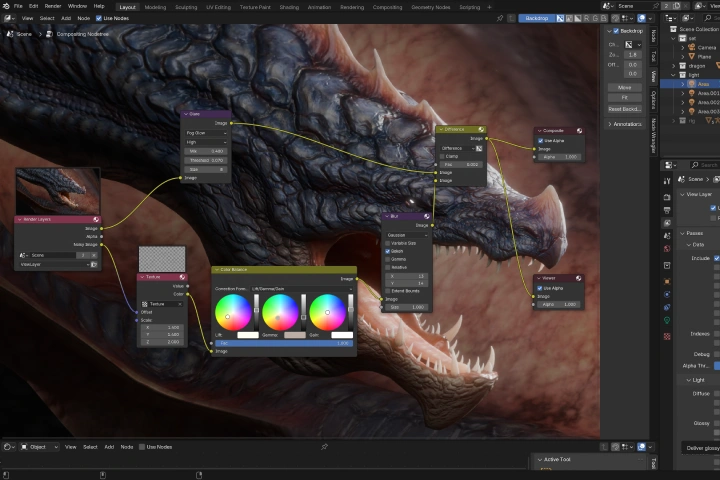Open the compositor Add menu
Screen dimensions: 720x480
pyautogui.click(x=66, y=18)
